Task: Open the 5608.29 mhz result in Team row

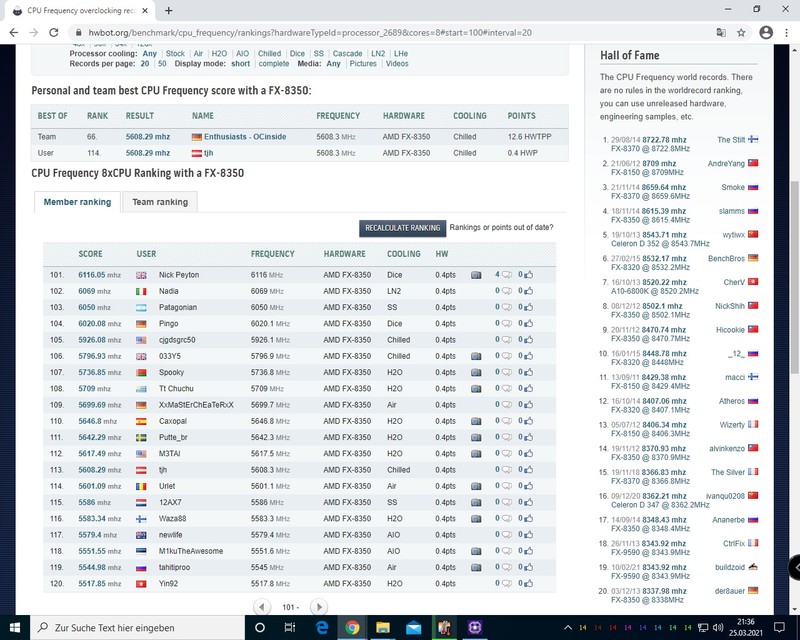Action: tap(148, 137)
